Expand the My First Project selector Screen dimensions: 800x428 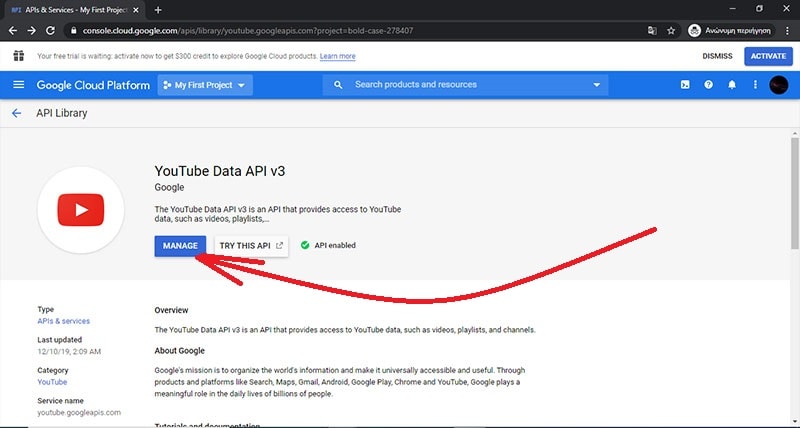pos(205,85)
